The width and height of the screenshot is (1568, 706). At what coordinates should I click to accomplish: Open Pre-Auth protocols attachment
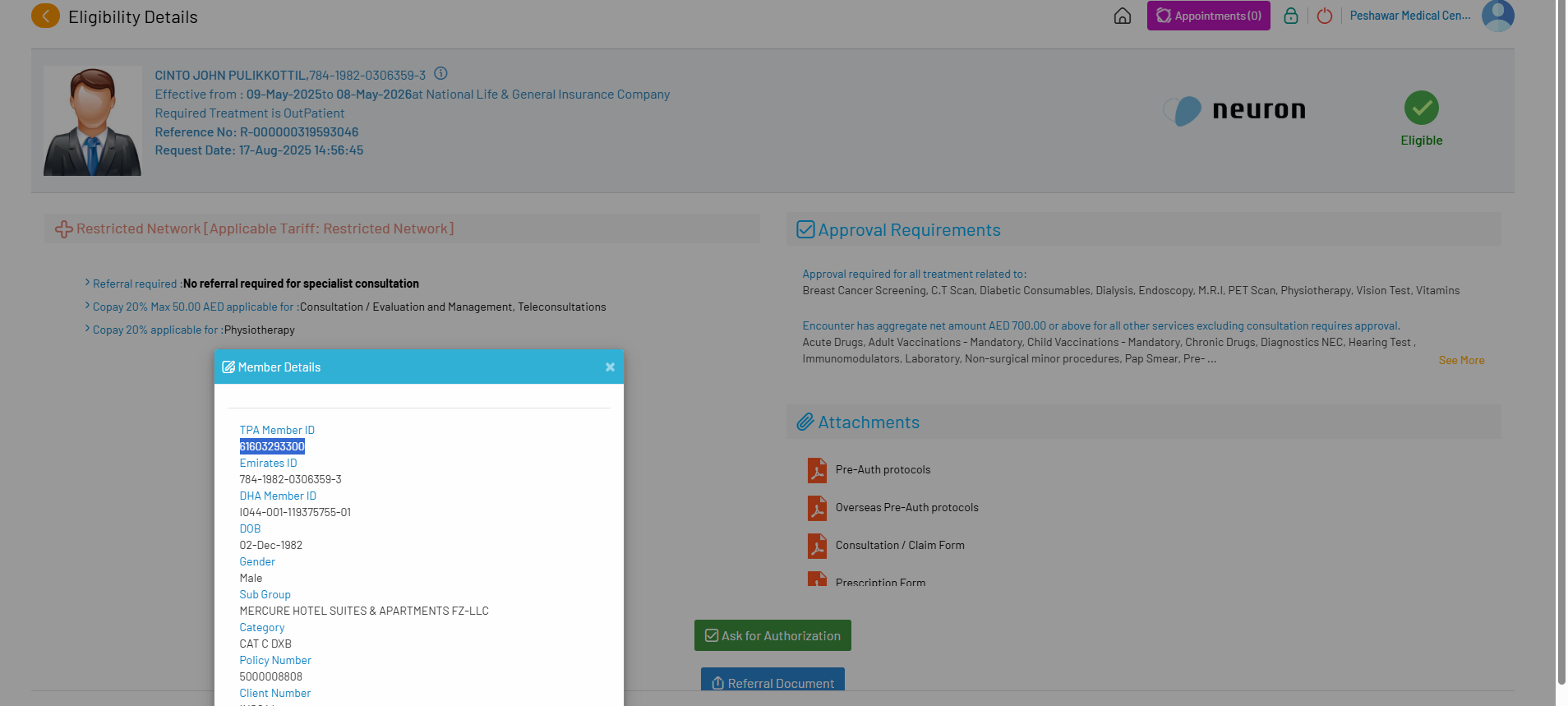click(883, 470)
